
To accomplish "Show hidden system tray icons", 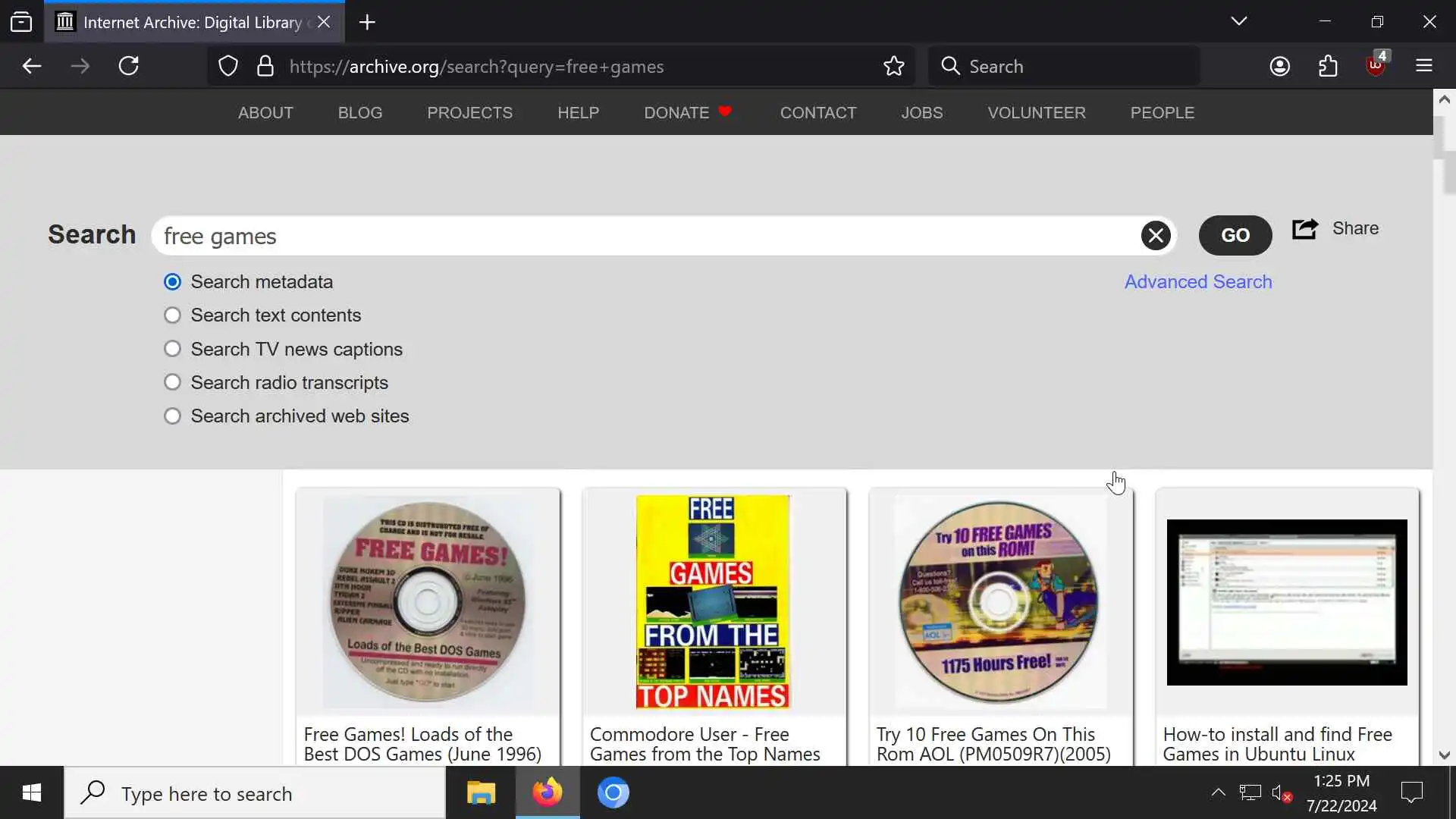I will click(x=1218, y=792).
